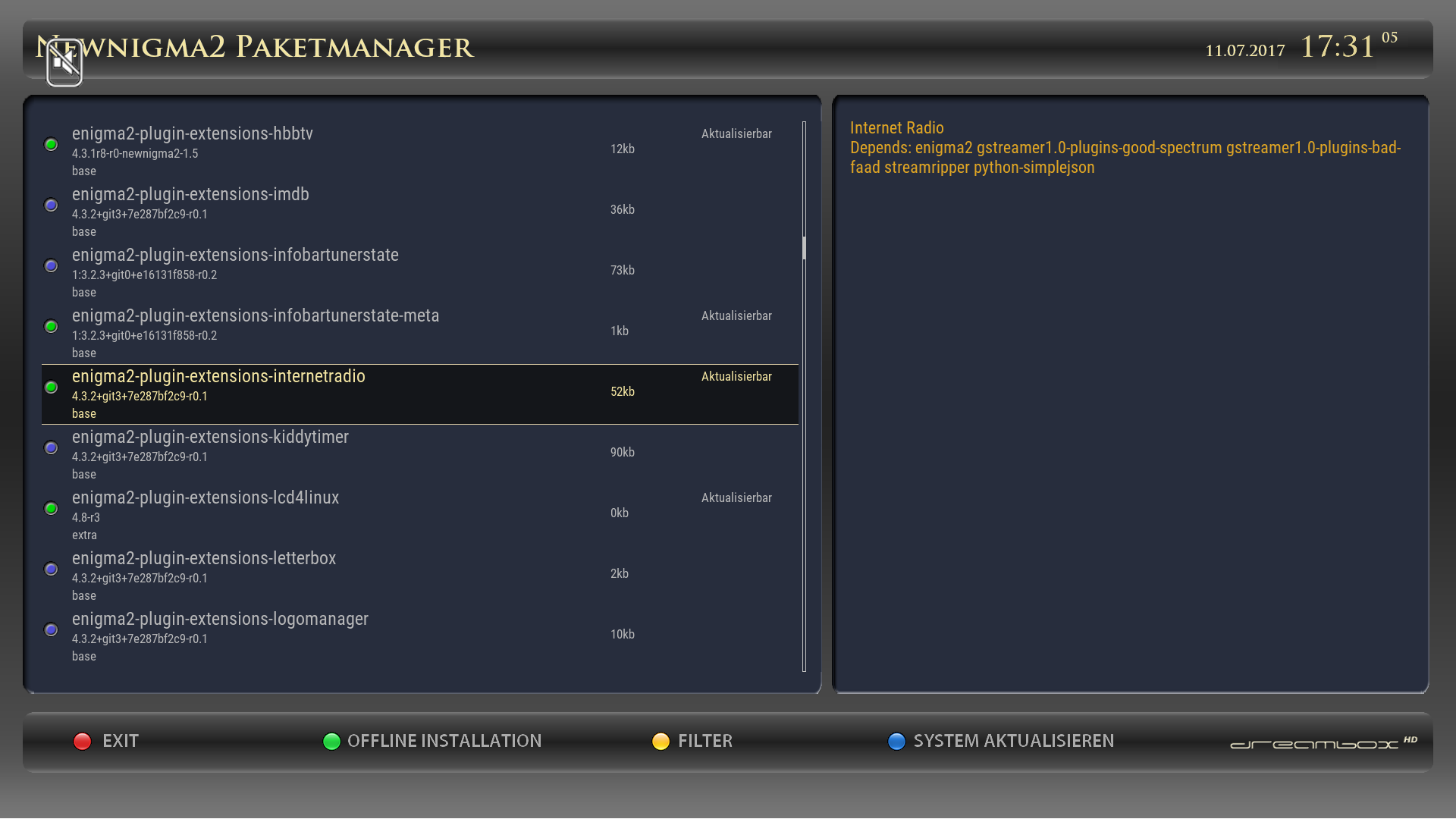Click blue status dot beside infobartunerstate package
This screenshot has height=819, width=1456.
pos(51,265)
